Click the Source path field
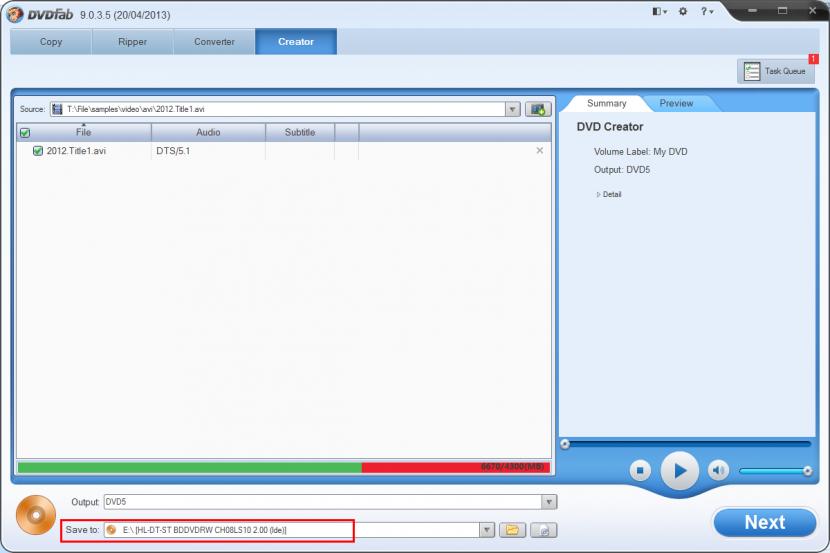The width and height of the screenshot is (830, 553). tap(285, 110)
